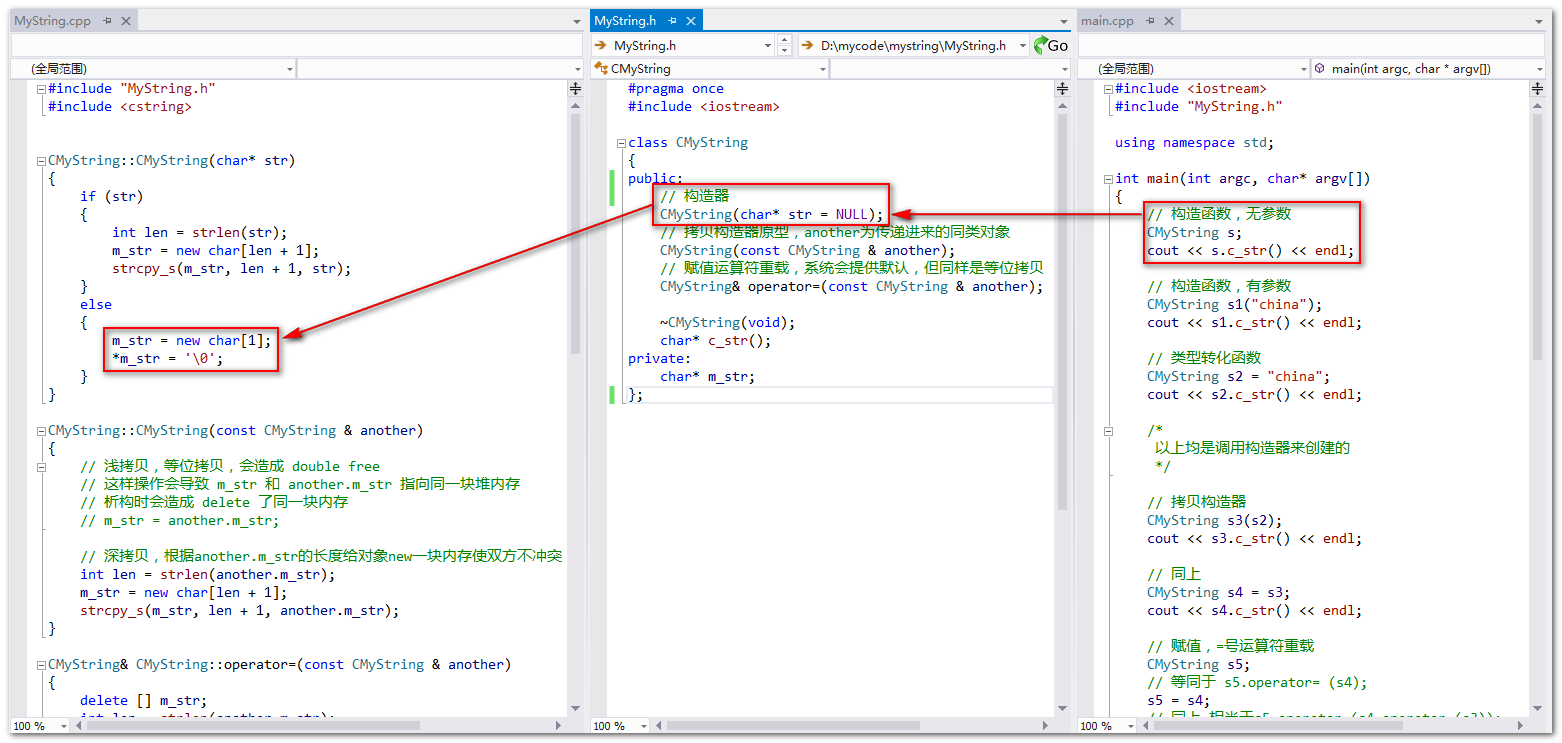
Task: Switch to the MyString.h tab
Action: [x=625, y=20]
